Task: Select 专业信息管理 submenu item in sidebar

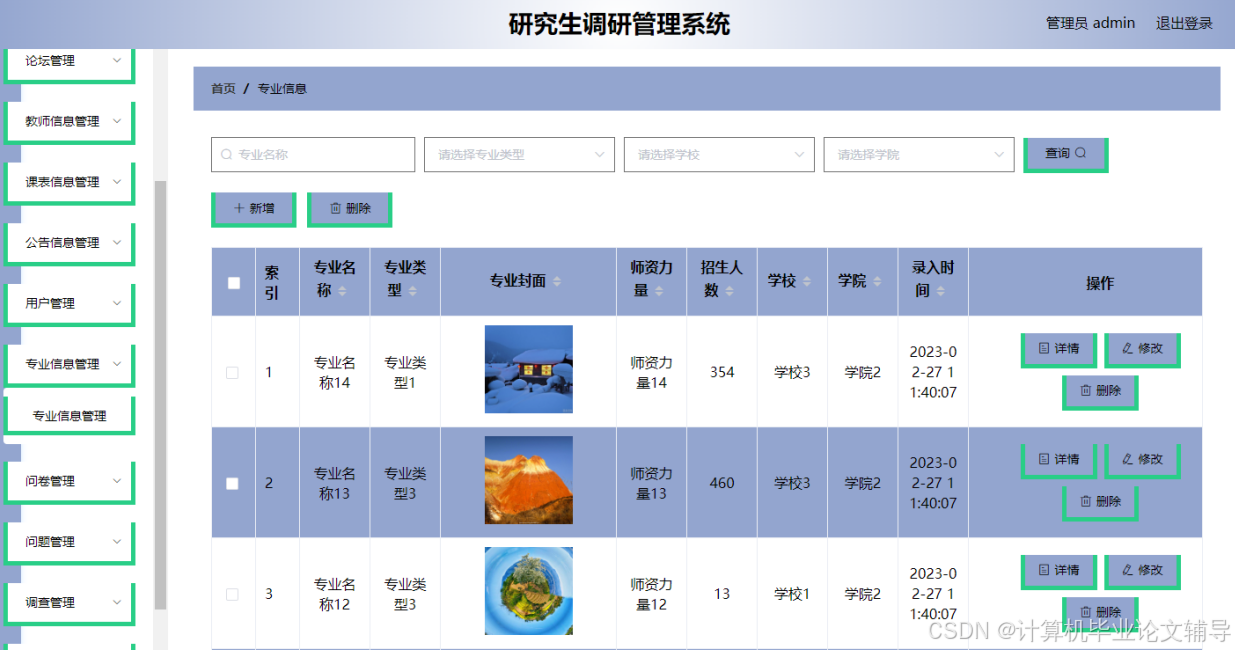Action: click(x=69, y=413)
